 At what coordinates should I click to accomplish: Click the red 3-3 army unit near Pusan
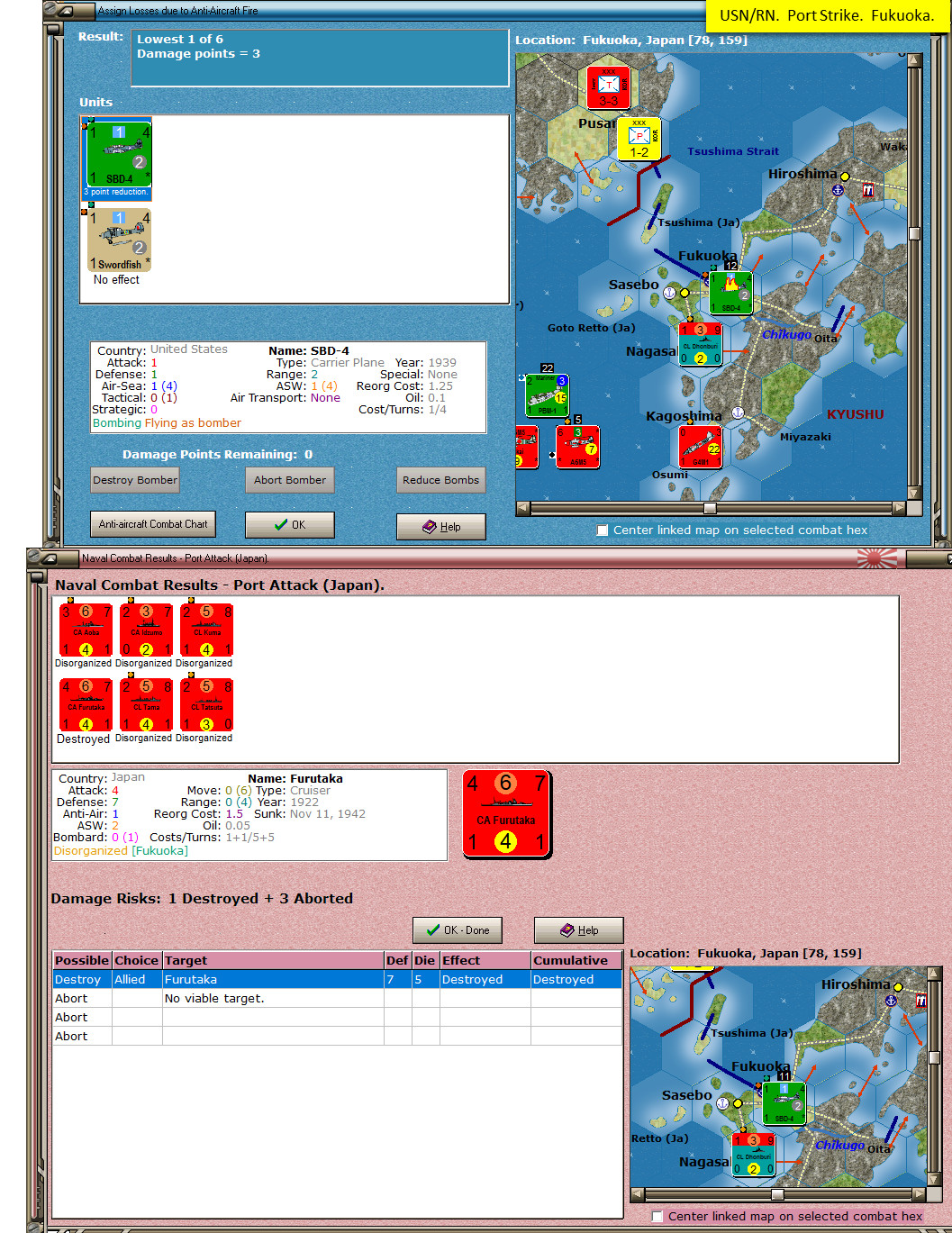[x=609, y=87]
